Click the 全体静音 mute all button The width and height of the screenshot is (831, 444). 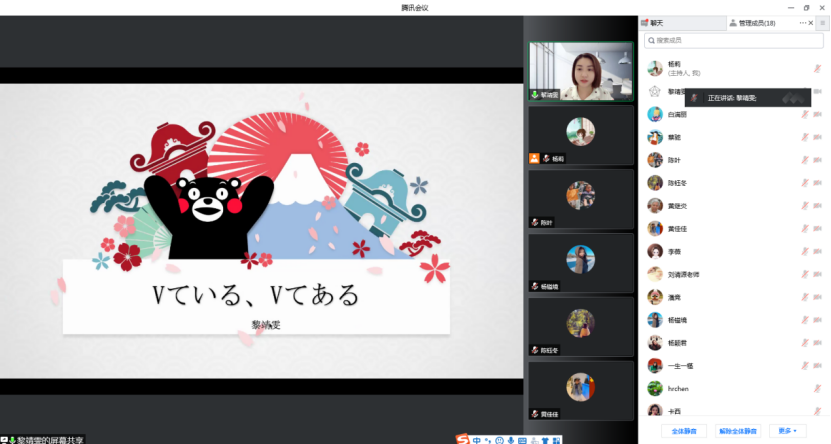click(685, 431)
